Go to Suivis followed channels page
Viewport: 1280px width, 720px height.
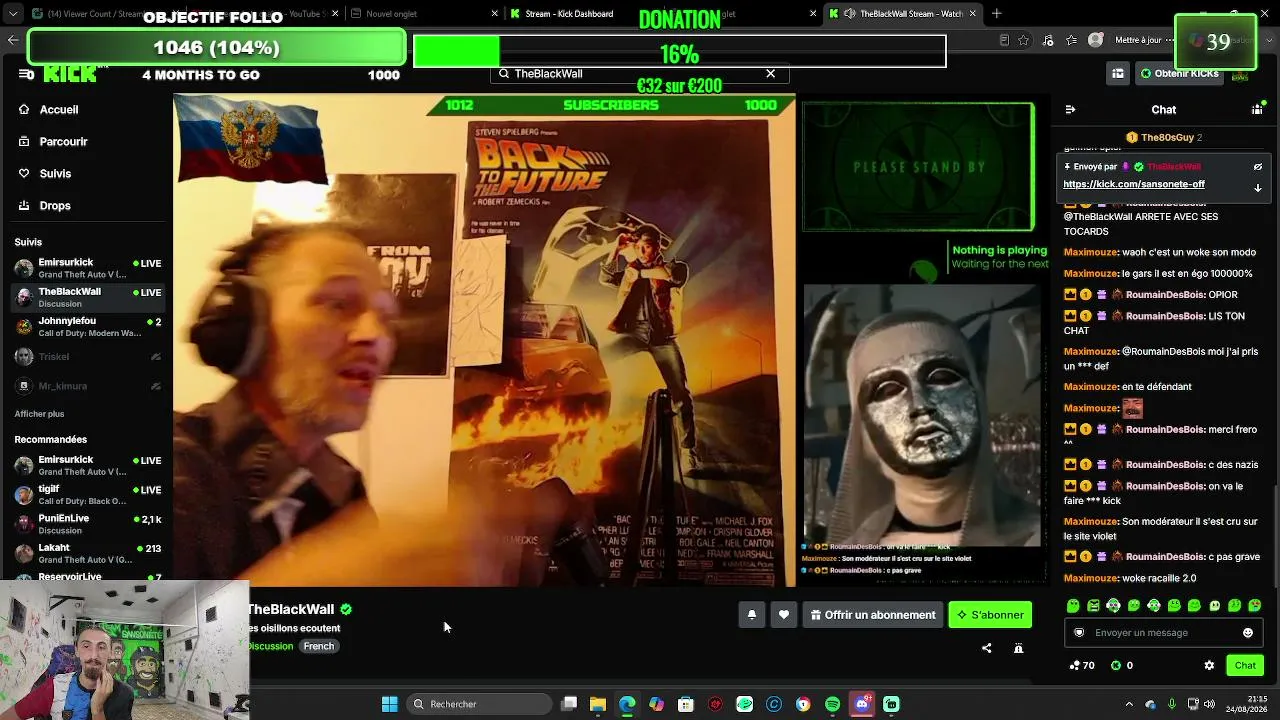[55, 174]
